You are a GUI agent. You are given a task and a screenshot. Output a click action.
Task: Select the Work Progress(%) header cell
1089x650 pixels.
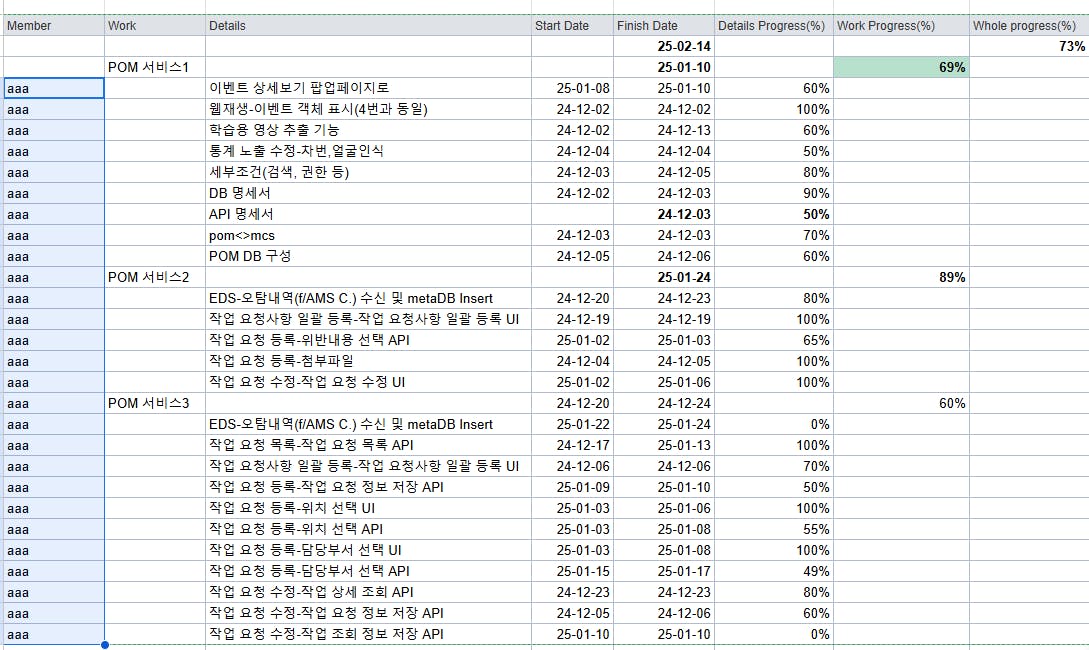click(x=901, y=26)
